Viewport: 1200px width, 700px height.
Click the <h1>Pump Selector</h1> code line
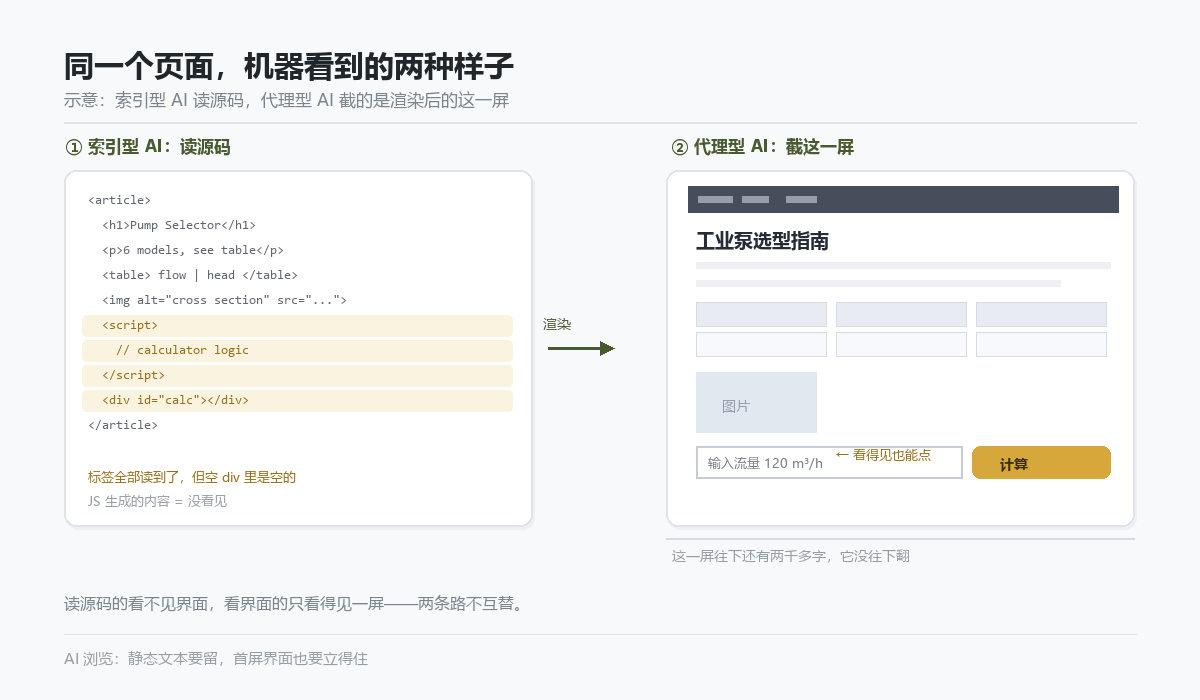point(179,225)
